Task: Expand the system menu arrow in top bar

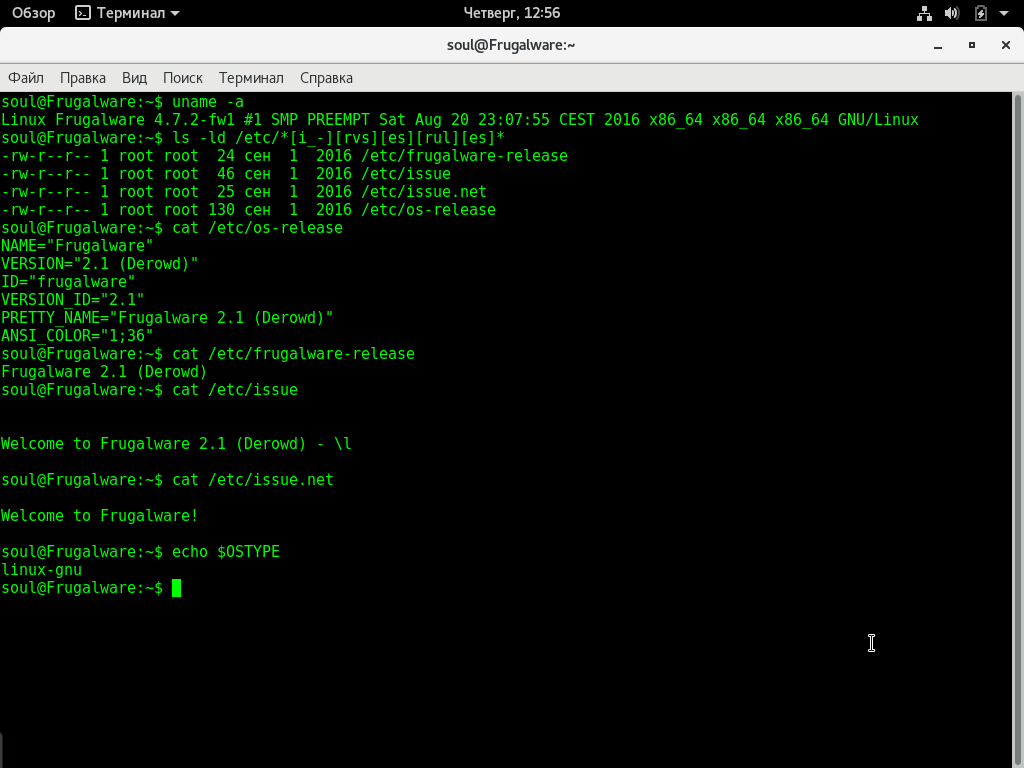Action: (1004, 13)
